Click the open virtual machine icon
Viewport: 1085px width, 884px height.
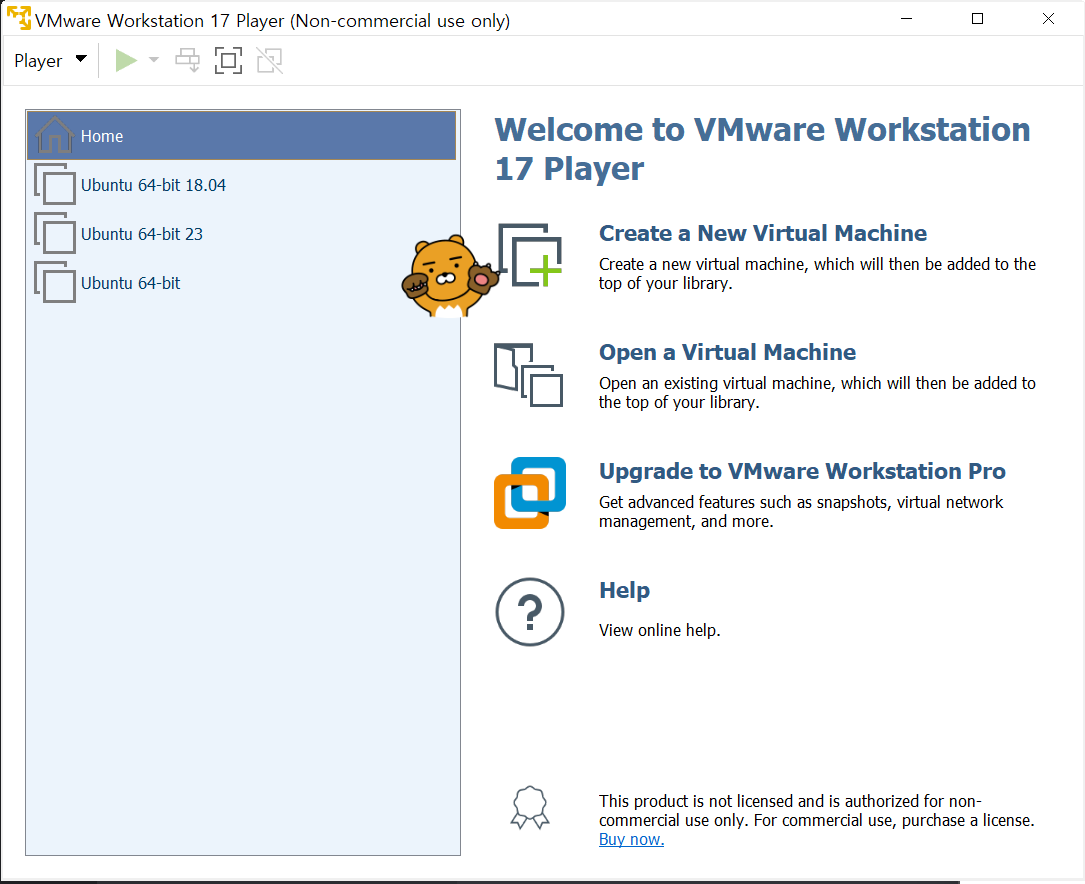(x=529, y=375)
